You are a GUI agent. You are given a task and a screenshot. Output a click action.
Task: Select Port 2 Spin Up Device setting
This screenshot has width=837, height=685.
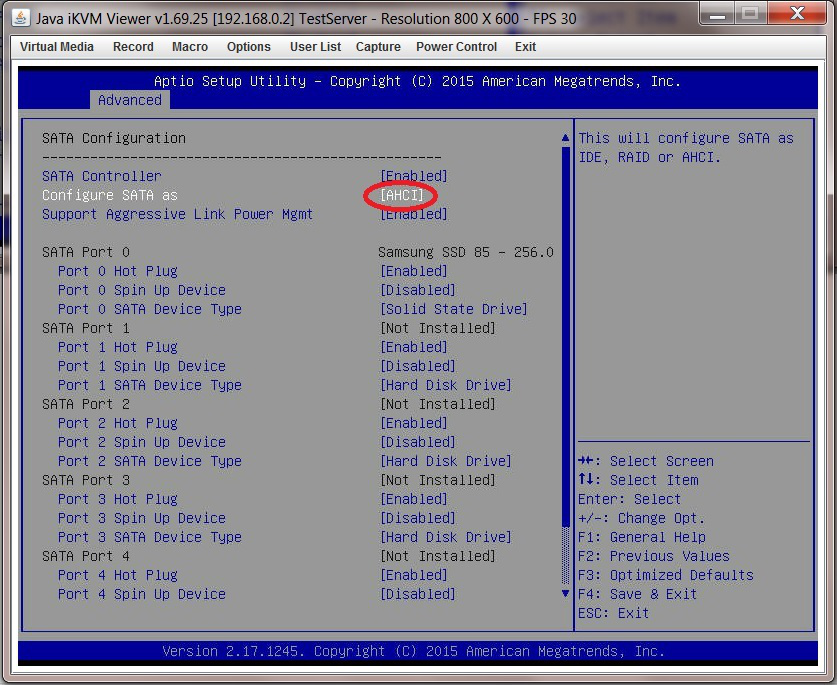point(141,442)
